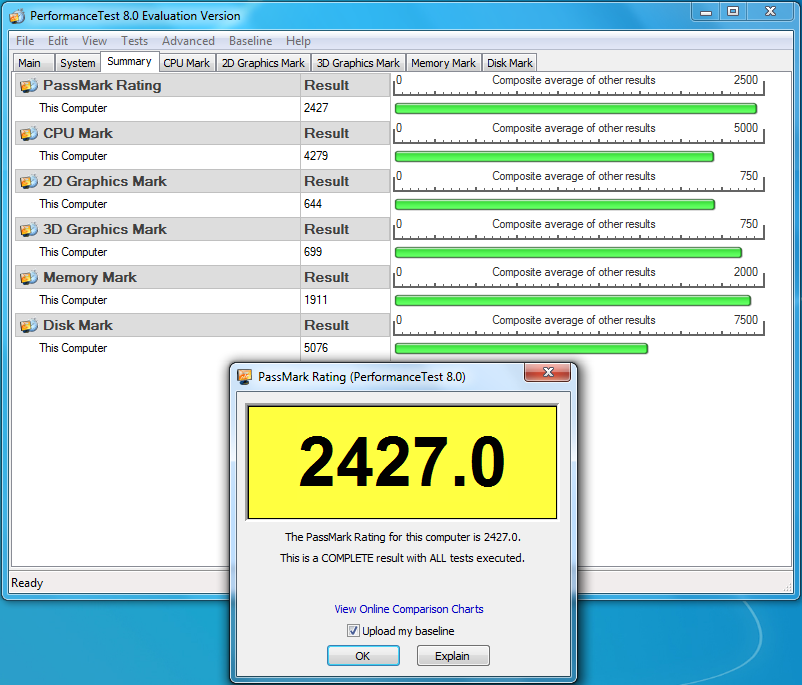Click the 2D Graphics Mark row icon

click(29, 182)
